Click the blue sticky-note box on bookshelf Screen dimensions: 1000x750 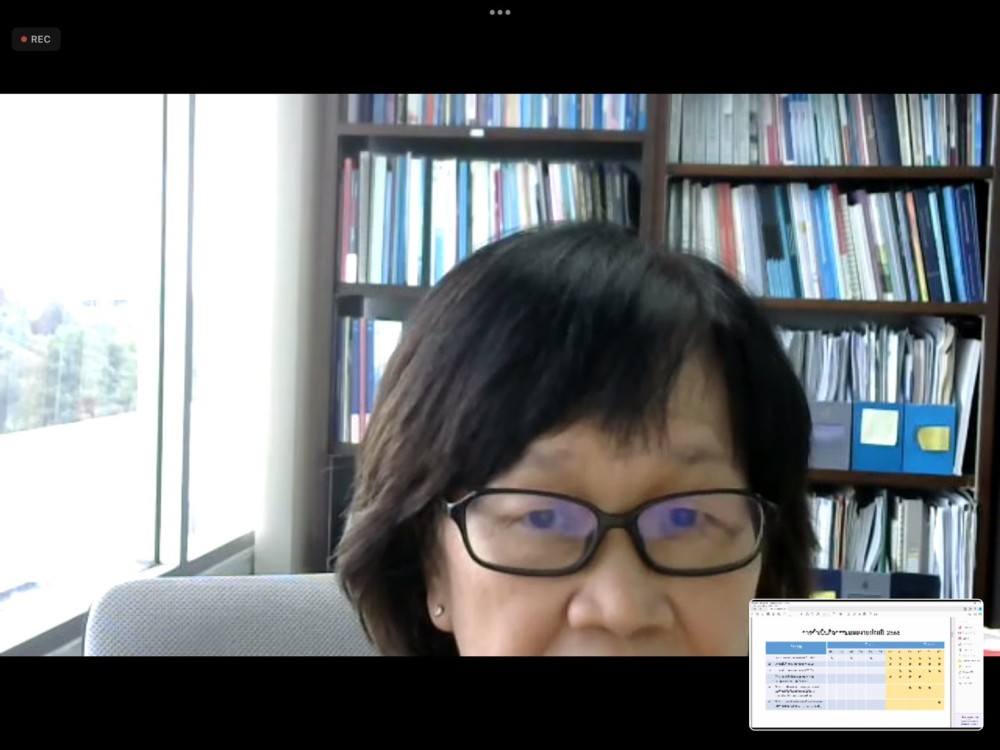click(877, 436)
